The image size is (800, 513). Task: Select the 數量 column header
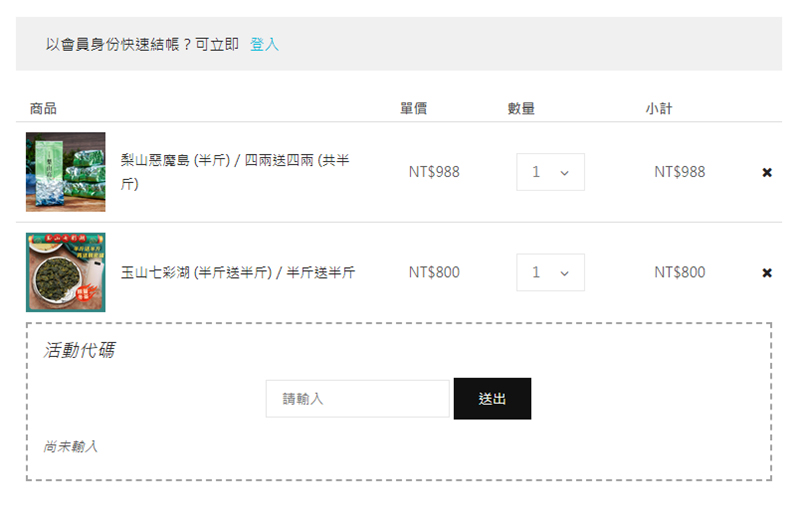[x=521, y=108]
